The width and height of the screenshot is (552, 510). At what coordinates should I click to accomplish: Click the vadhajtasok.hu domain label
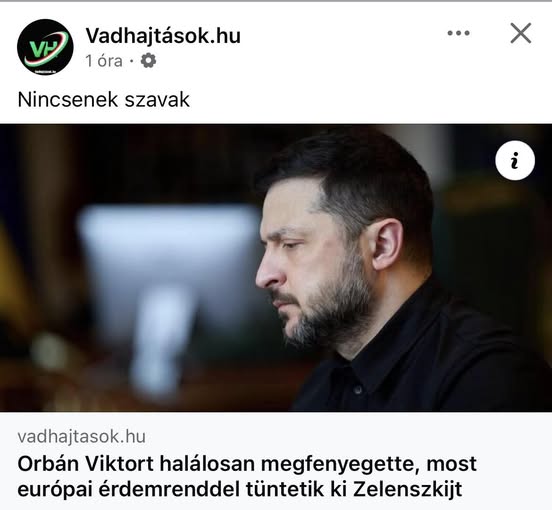82,436
